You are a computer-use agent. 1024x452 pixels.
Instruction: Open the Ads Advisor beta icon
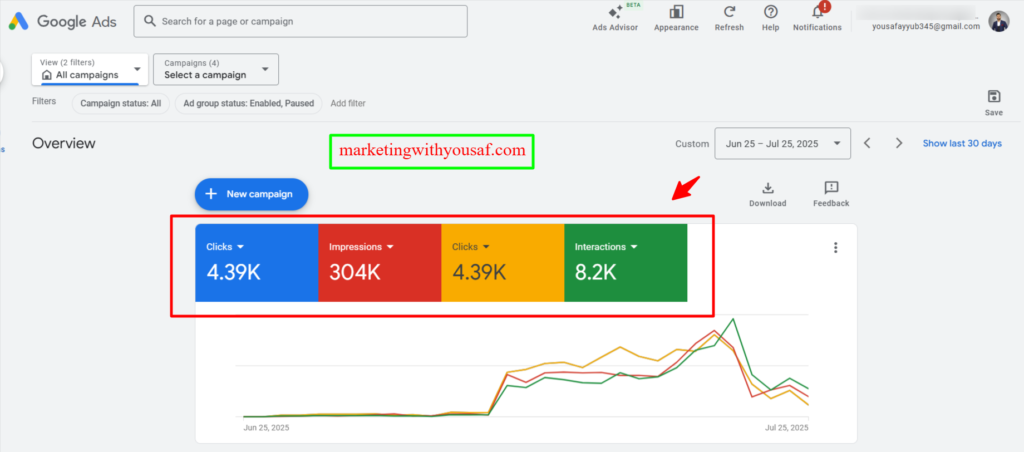tap(615, 12)
